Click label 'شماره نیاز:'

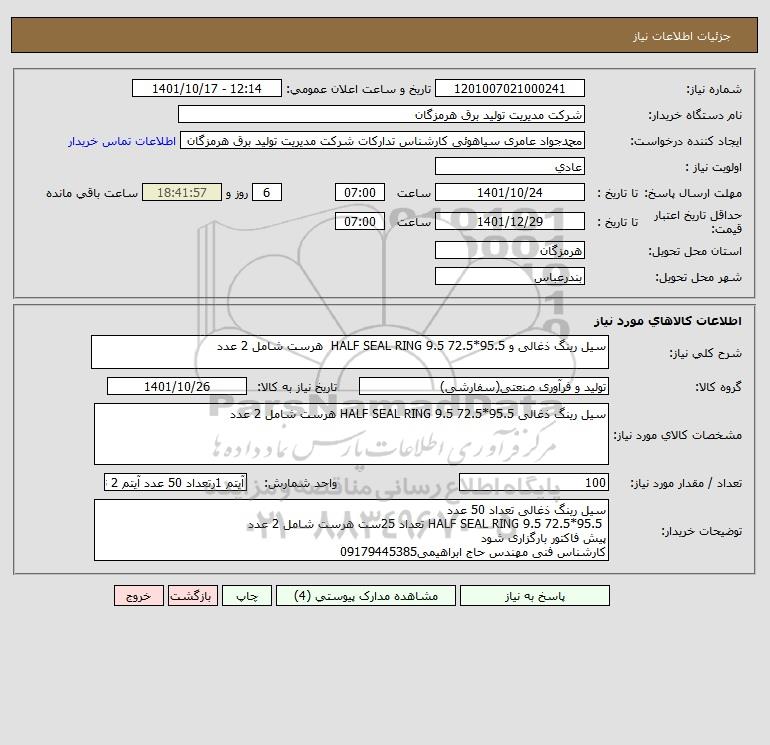(x=714, y=89)
